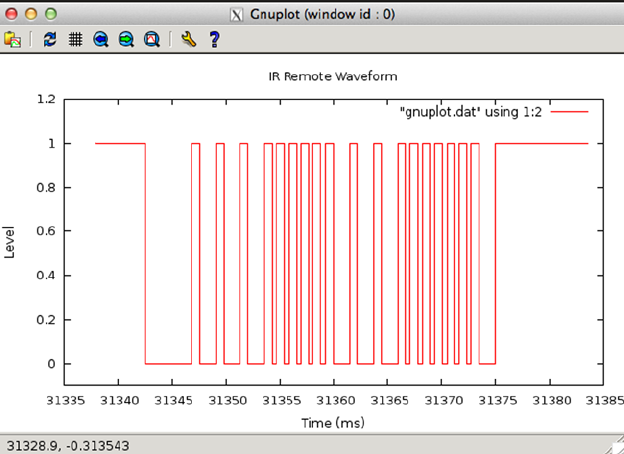Click the y-axis tick label 0.8

click(x=46, y=187)
